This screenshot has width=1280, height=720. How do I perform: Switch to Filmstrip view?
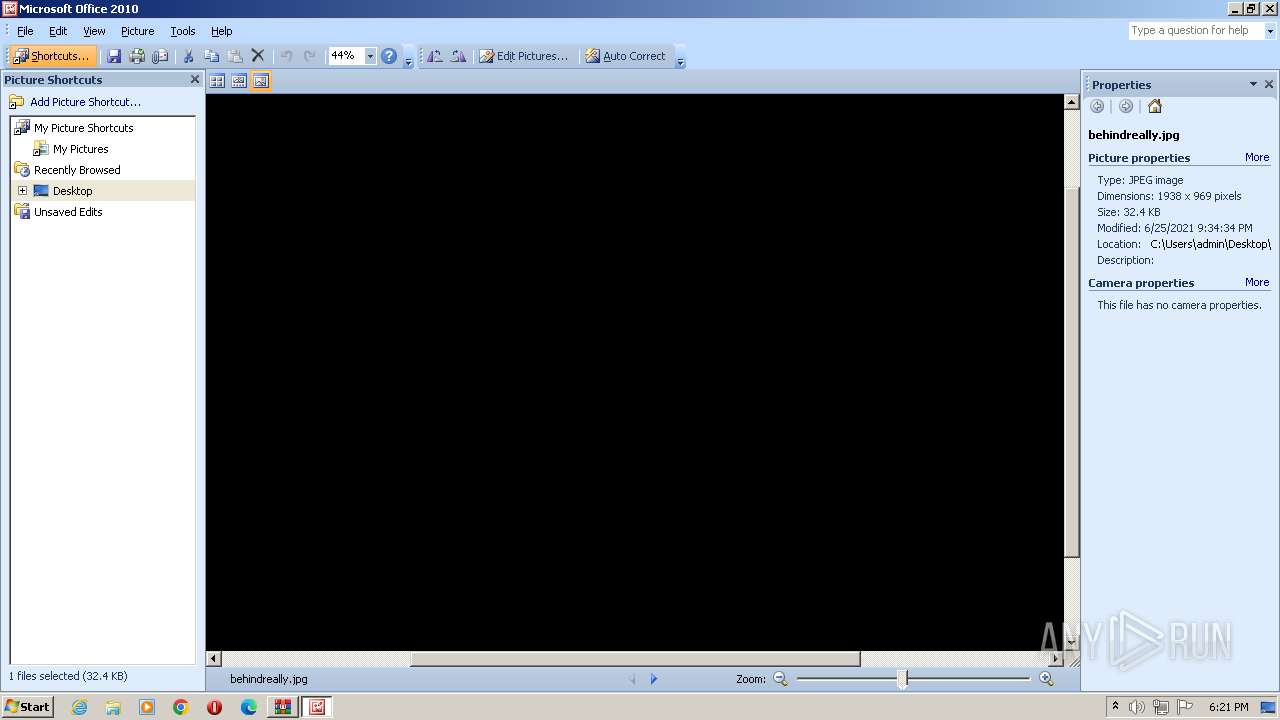point(239,81)
